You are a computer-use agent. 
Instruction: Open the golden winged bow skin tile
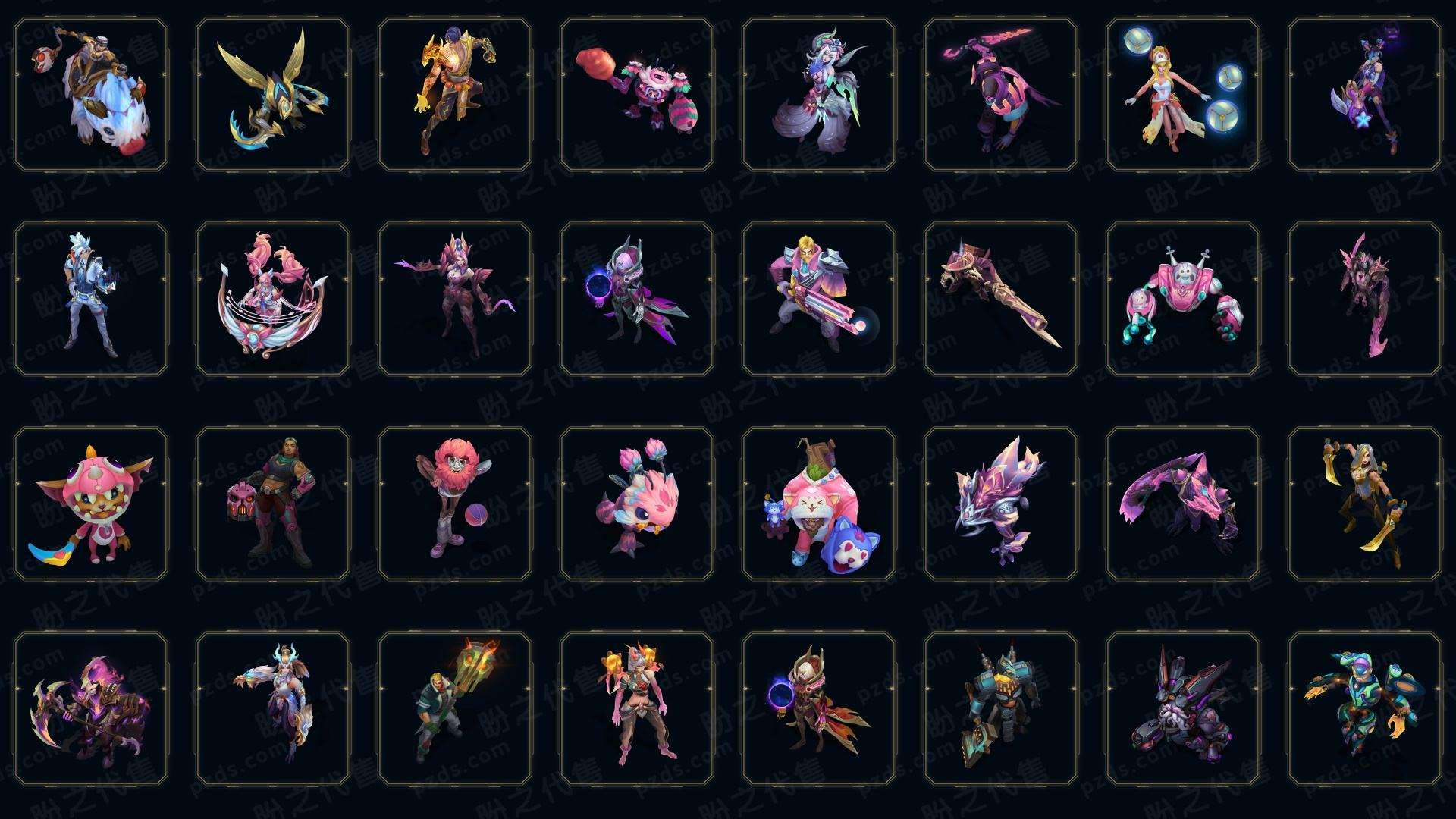(273, 94)
